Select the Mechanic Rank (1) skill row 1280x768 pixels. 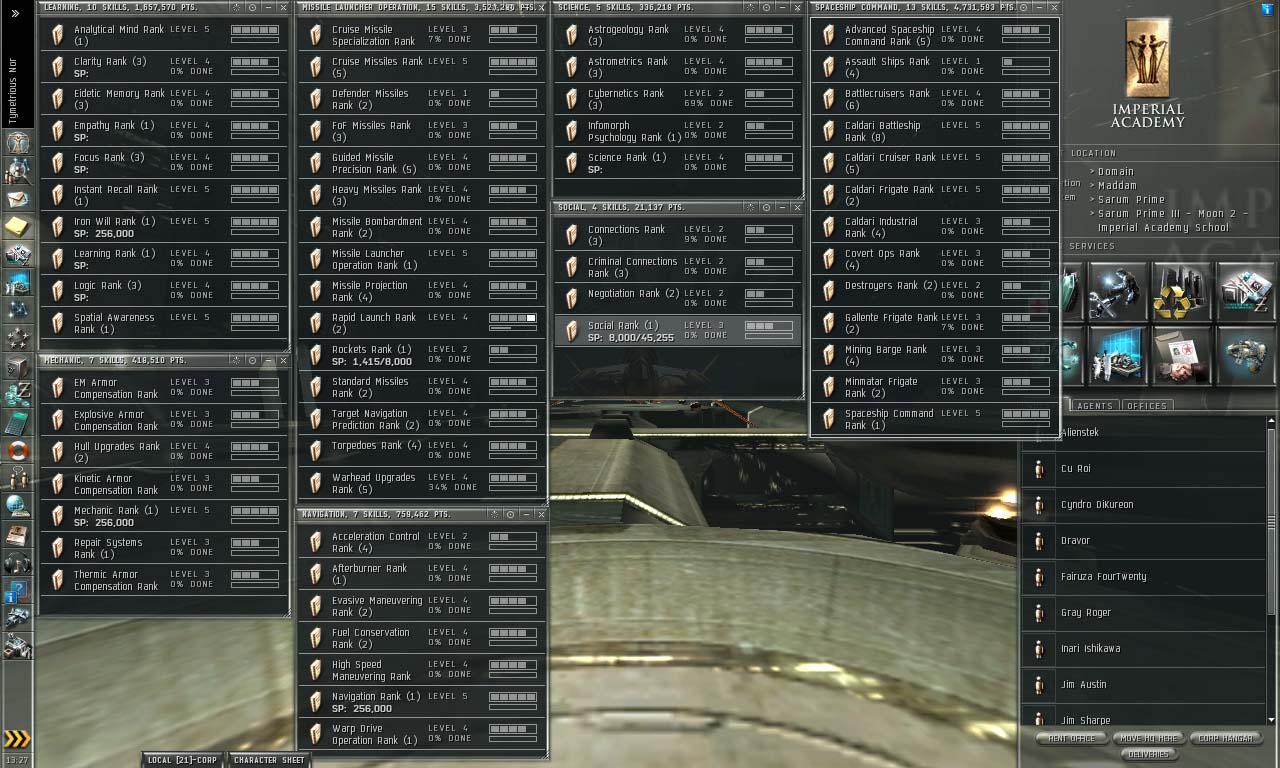click(x=164, y=516)
